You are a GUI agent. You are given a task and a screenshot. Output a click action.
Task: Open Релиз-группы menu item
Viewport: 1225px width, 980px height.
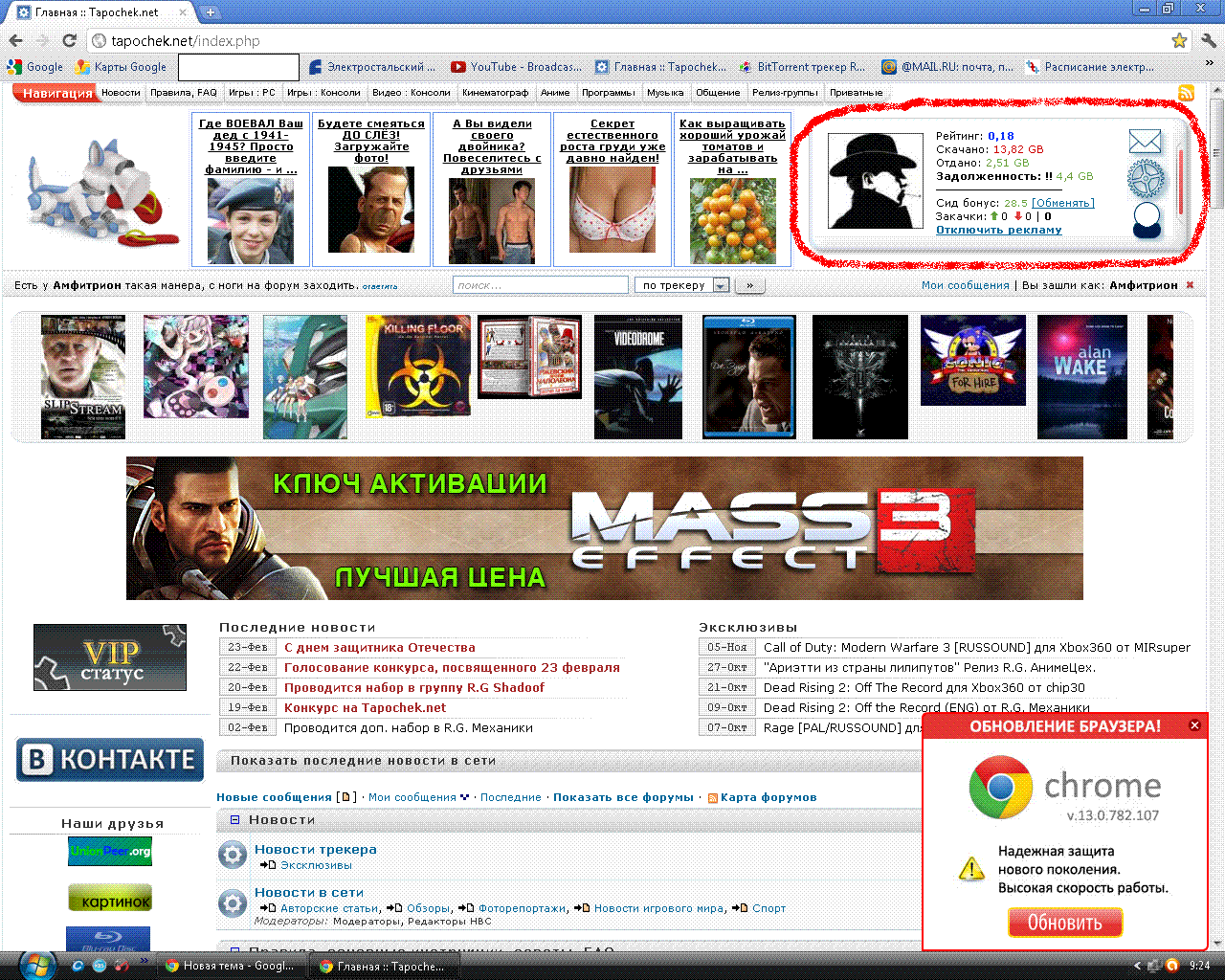tap(785, 93)
